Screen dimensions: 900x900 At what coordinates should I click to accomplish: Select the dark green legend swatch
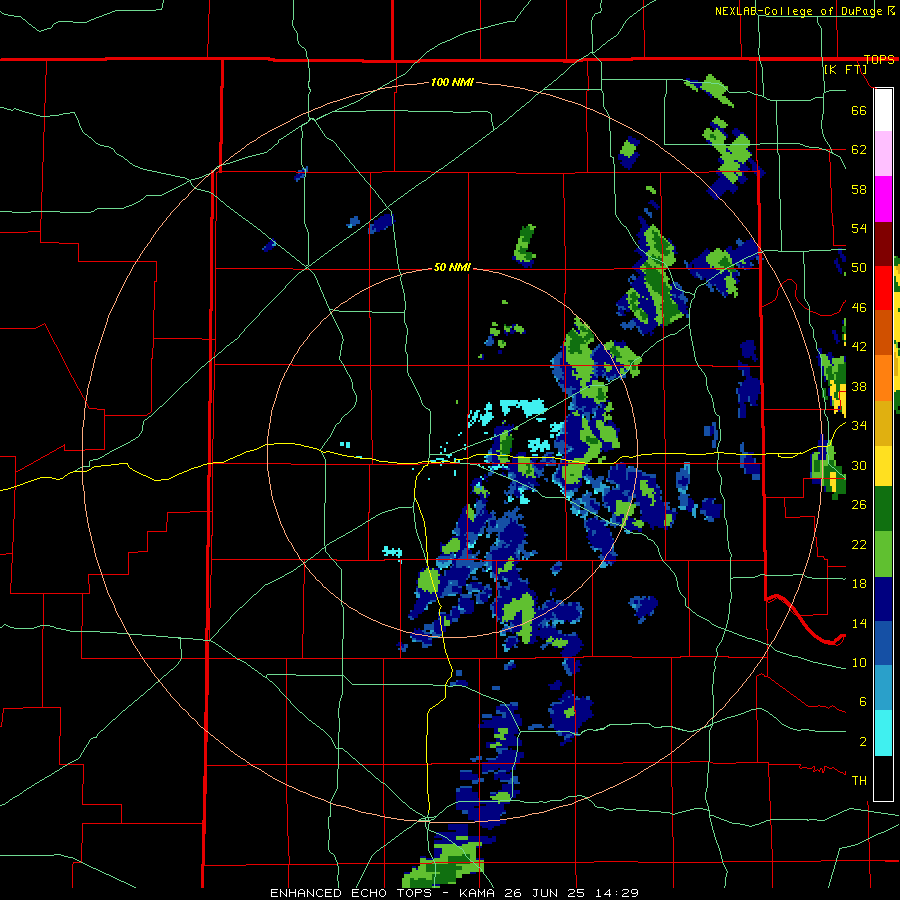[883, 509]
